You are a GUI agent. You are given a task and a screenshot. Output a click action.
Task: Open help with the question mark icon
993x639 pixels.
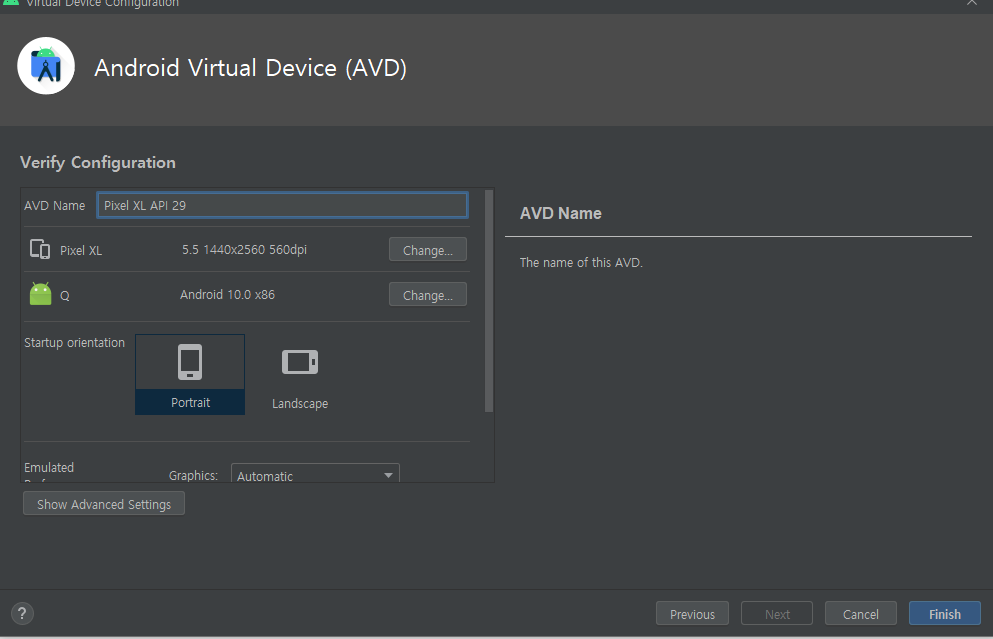pos(22,613)
